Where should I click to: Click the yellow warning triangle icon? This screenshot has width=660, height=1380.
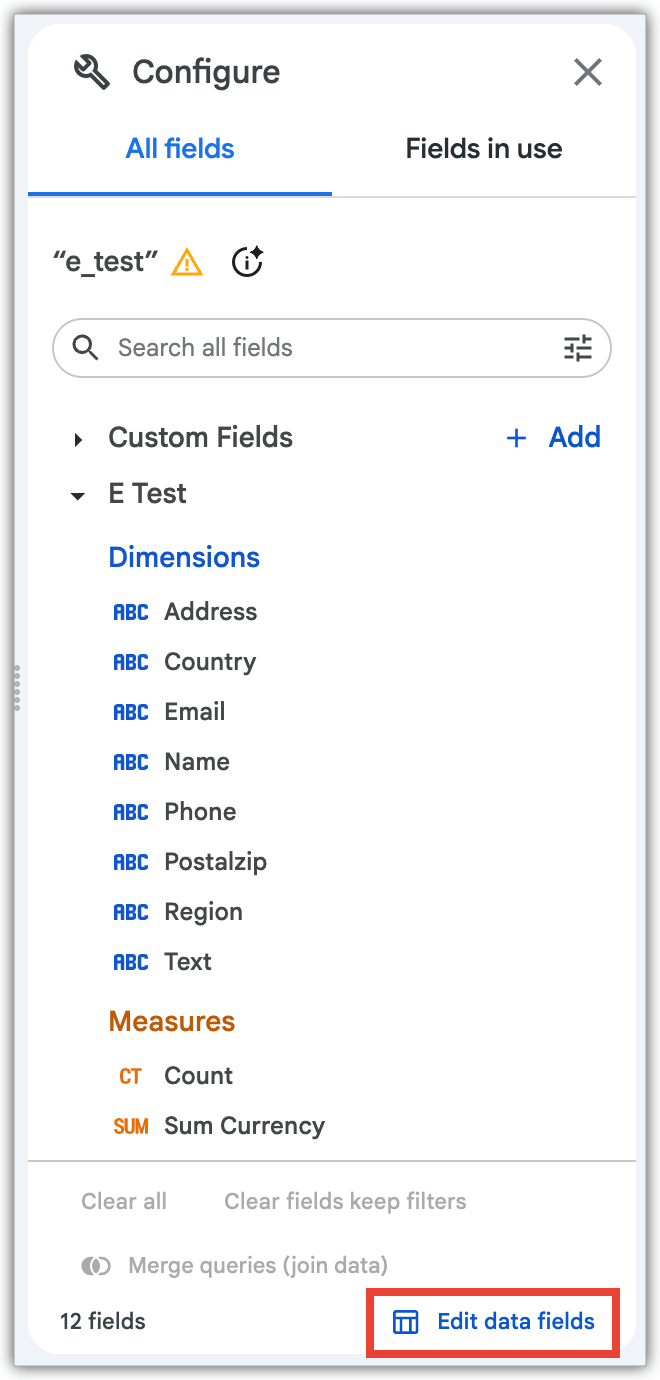point(187,262)
